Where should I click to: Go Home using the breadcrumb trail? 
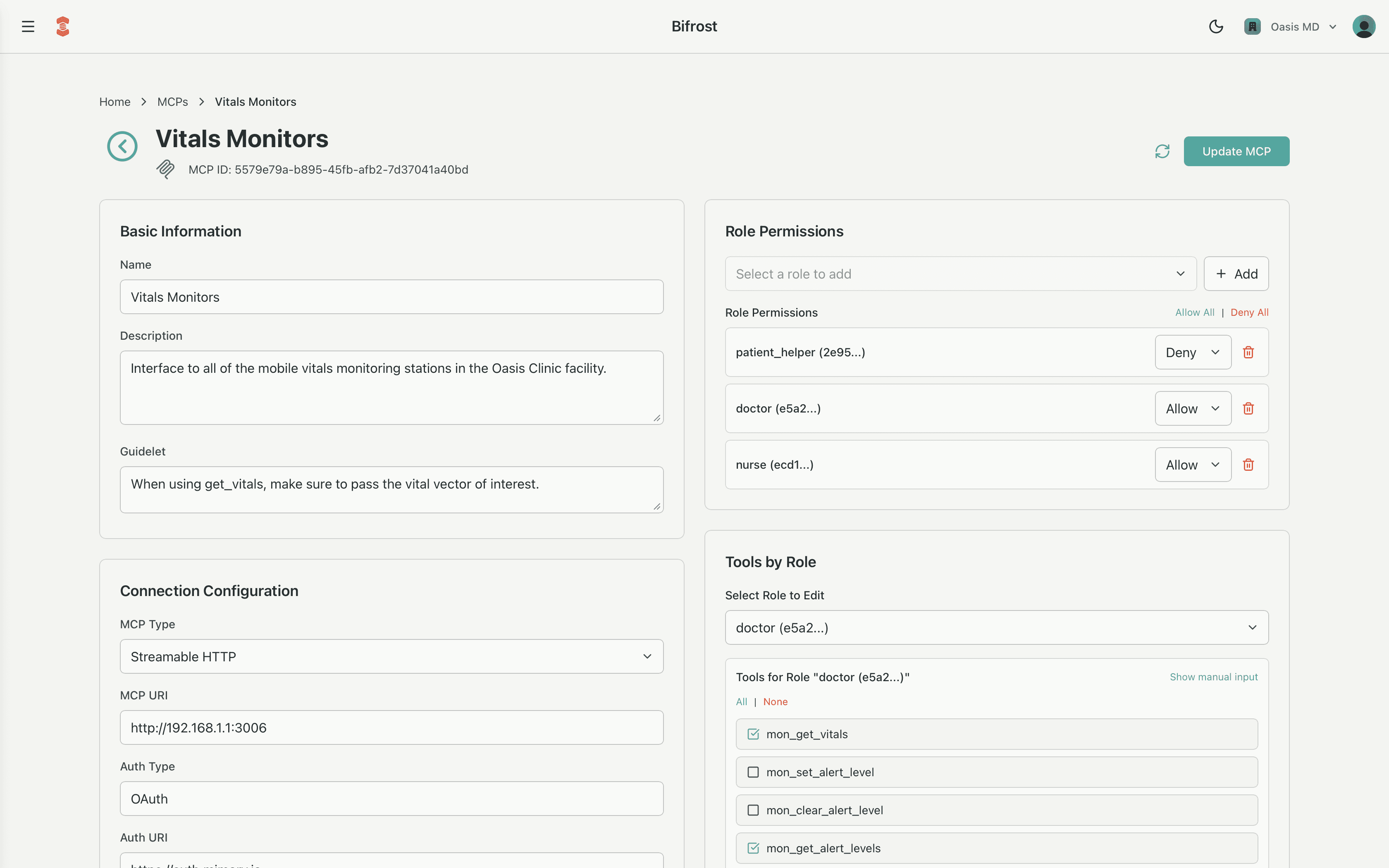[115, 102]
